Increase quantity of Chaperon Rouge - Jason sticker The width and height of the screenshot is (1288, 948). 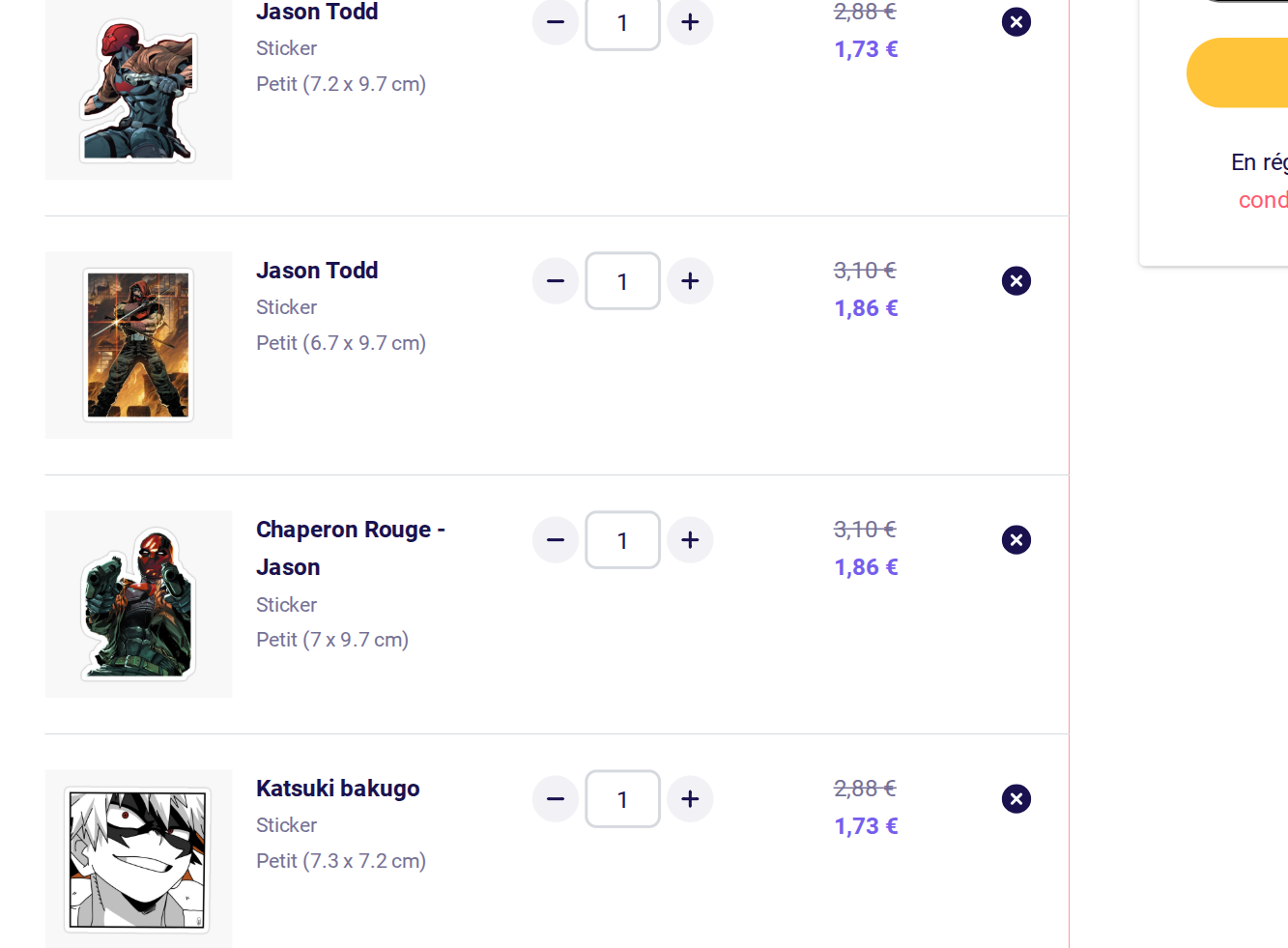[x=690, y=540]
